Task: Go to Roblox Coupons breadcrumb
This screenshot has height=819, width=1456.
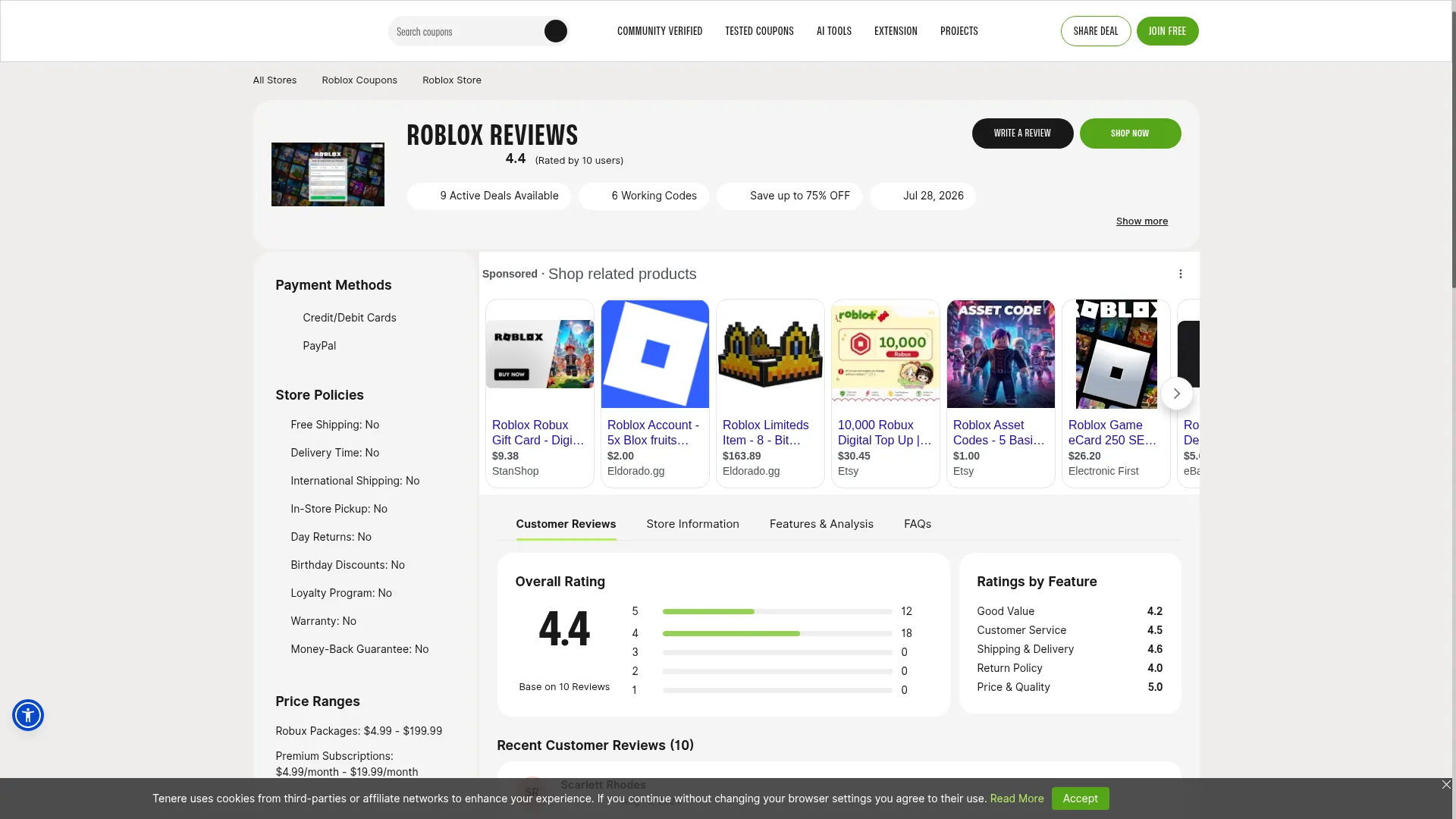Action: click(359, 80)
